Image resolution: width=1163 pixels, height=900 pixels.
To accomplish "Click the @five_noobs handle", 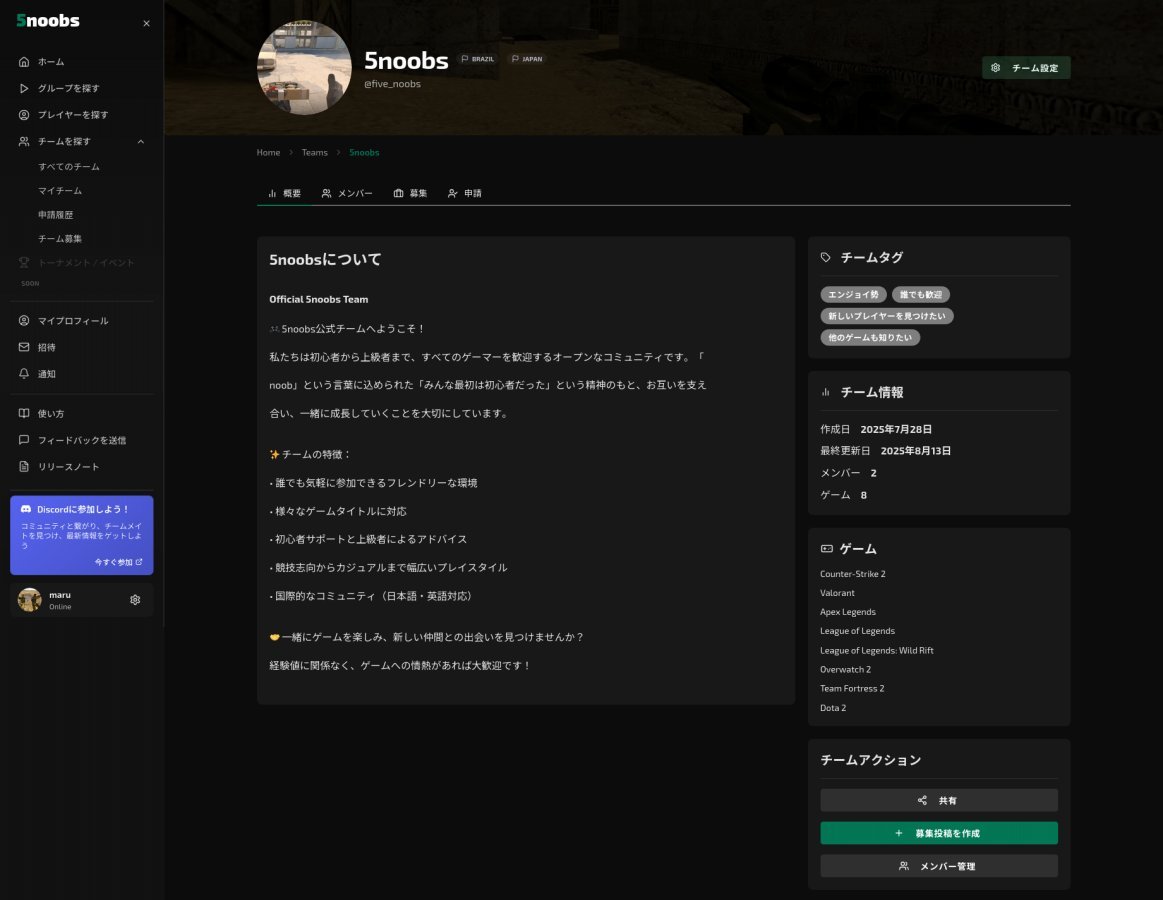I will pyautogui.click(x=392, y=84).
